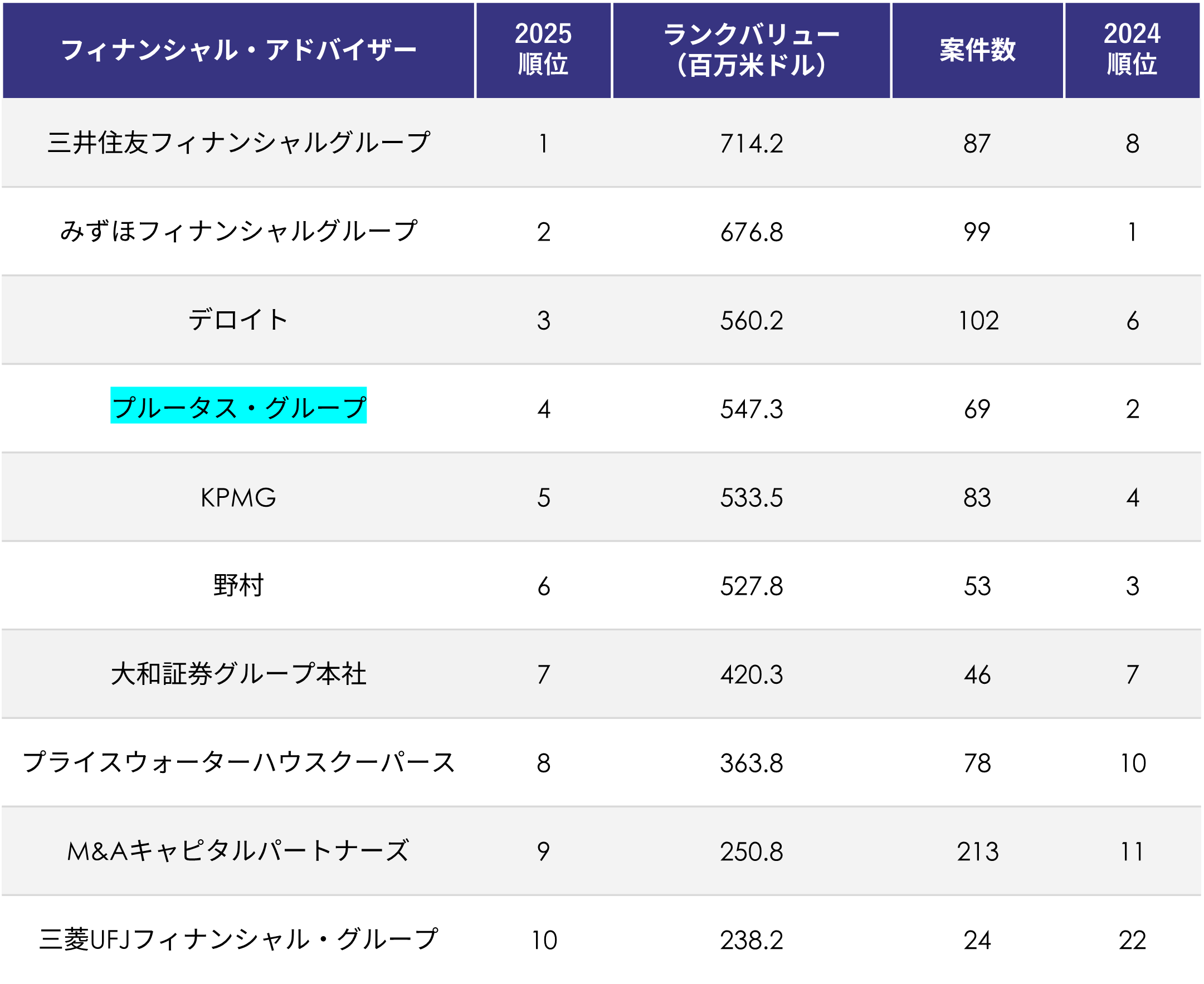Select the 三井住友フィナンシャルグループ cell
Screen dimensions: 1204x984
click(238, 143)
